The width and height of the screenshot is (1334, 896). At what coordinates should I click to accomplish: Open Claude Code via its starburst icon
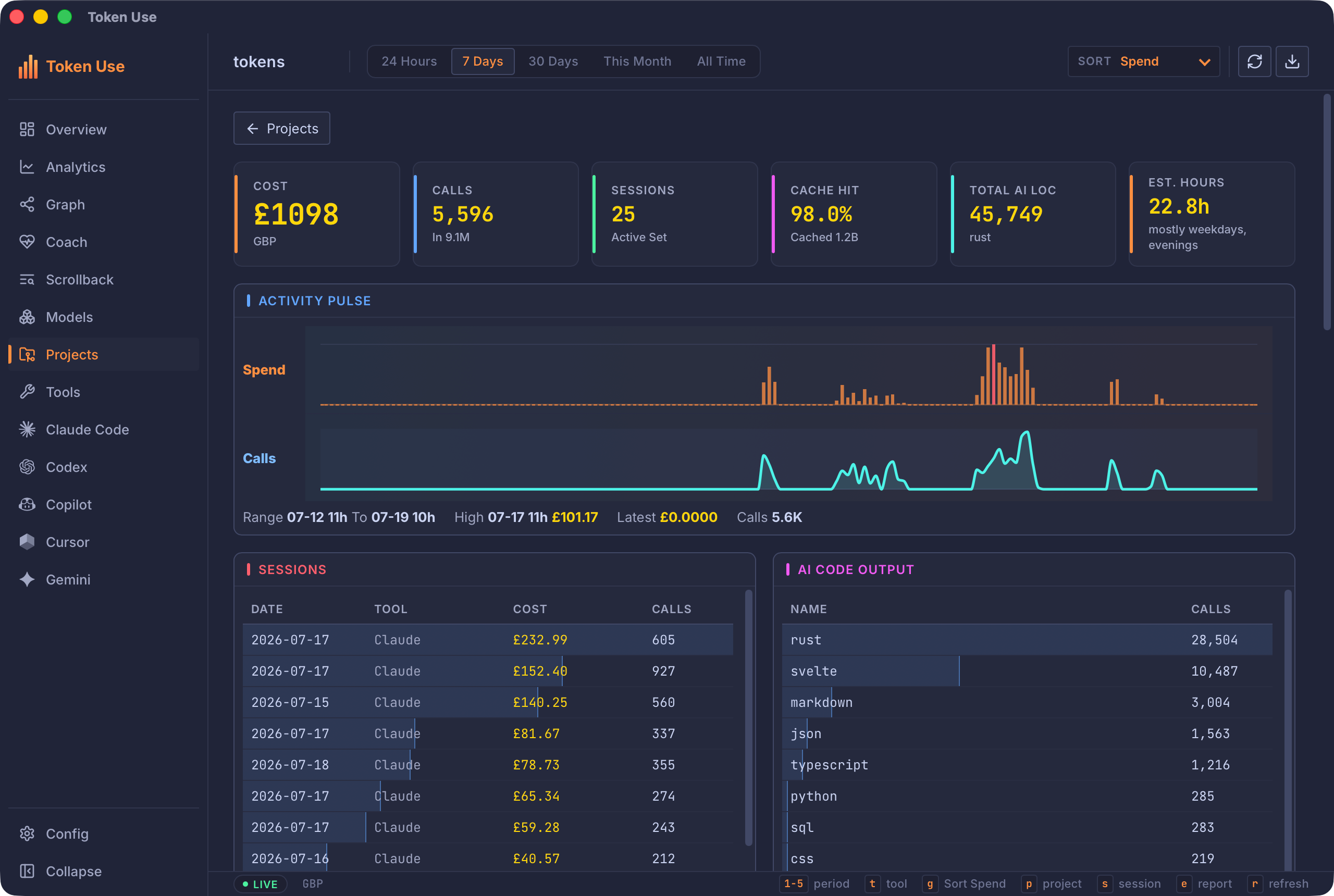(x=27, y=429)
